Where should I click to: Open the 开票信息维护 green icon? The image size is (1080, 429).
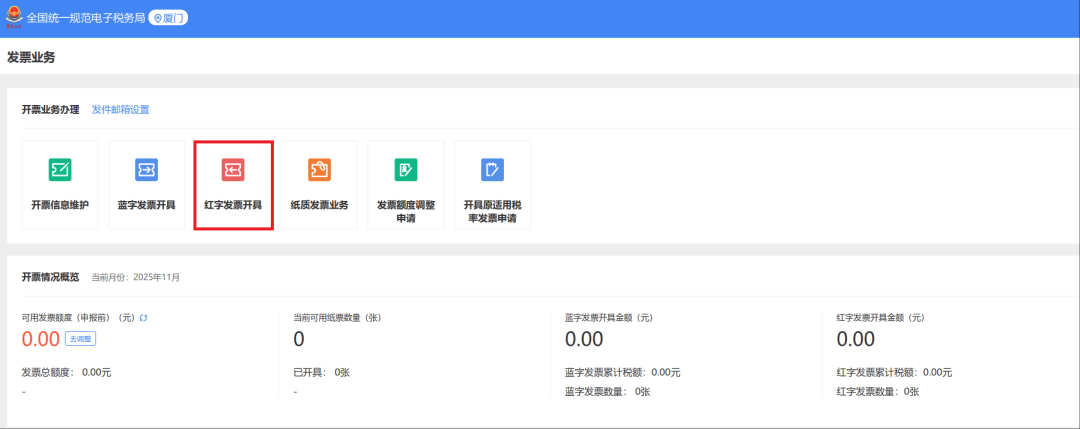coord(60,170)
